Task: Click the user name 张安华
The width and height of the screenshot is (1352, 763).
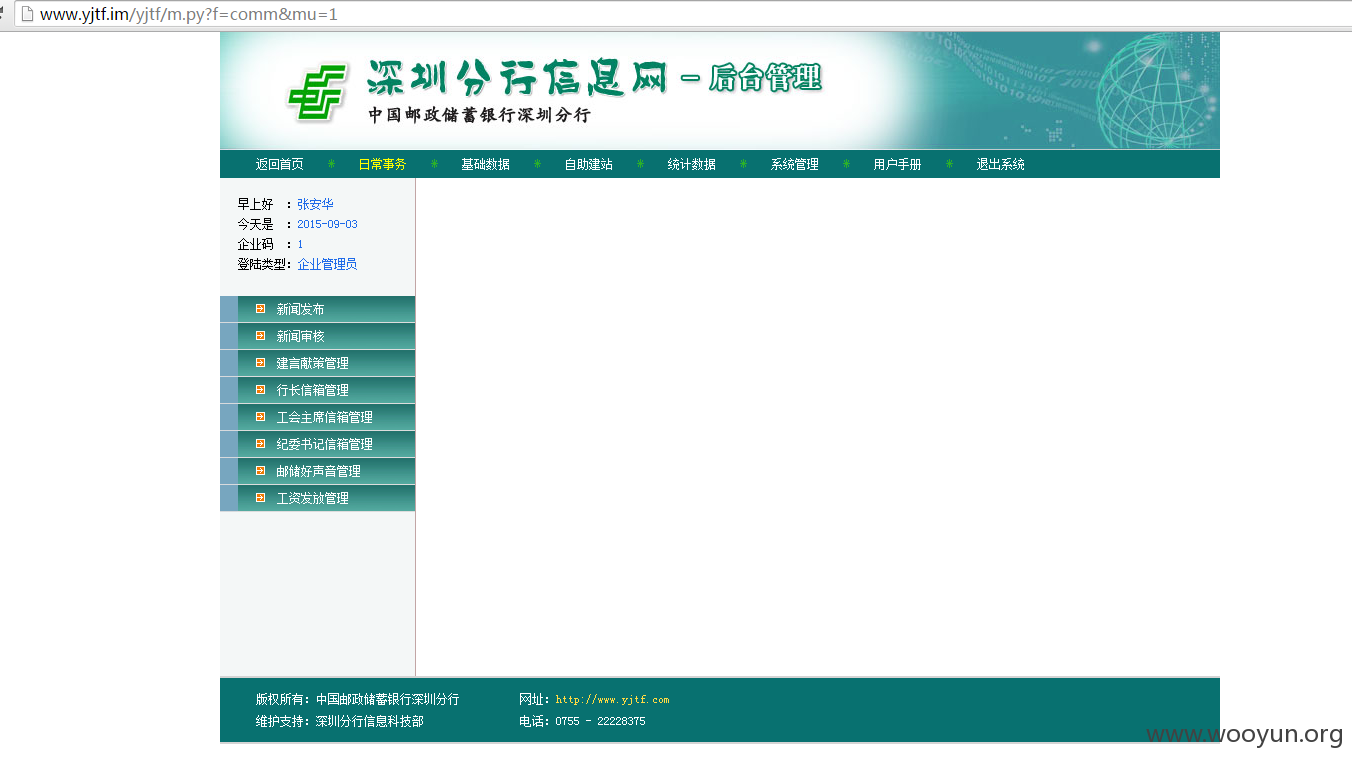Action: tap(315, 204)
